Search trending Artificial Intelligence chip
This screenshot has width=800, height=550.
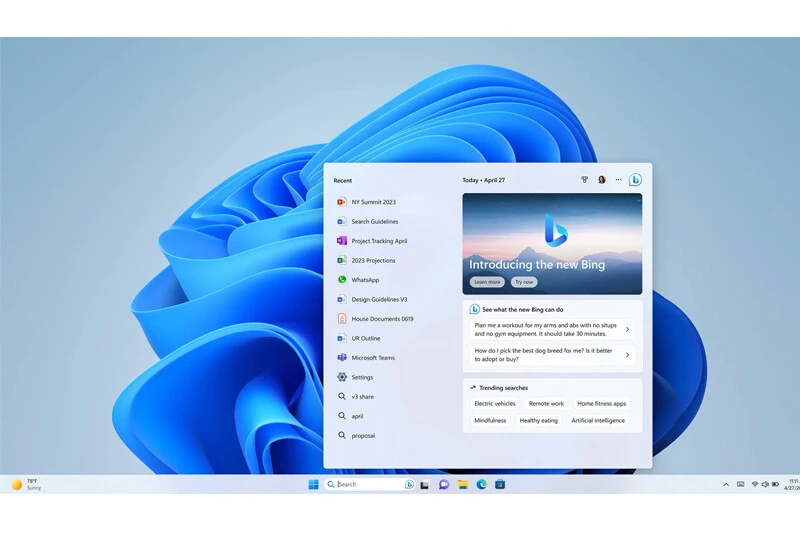598,420
